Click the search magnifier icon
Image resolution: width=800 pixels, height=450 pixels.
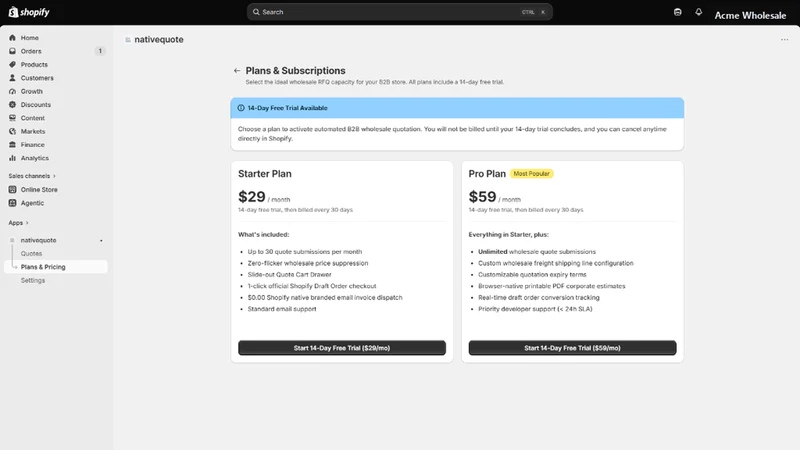coord(256,12)
